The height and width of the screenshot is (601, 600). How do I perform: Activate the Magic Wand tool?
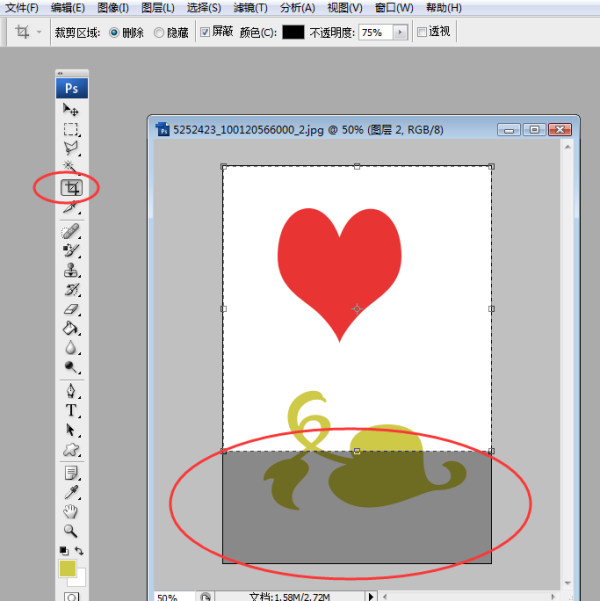coord(71,167)
